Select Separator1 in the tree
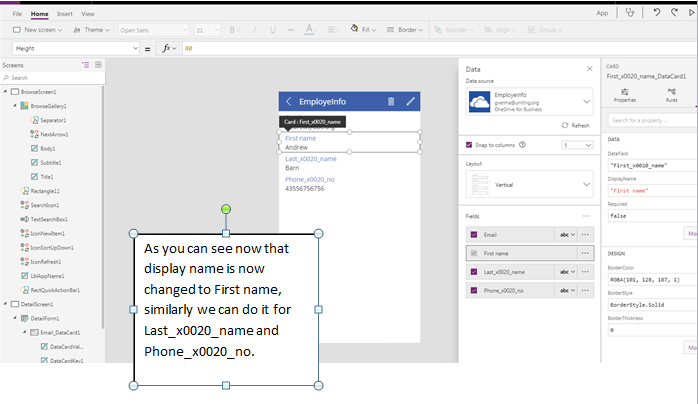 tap(53, 120)
